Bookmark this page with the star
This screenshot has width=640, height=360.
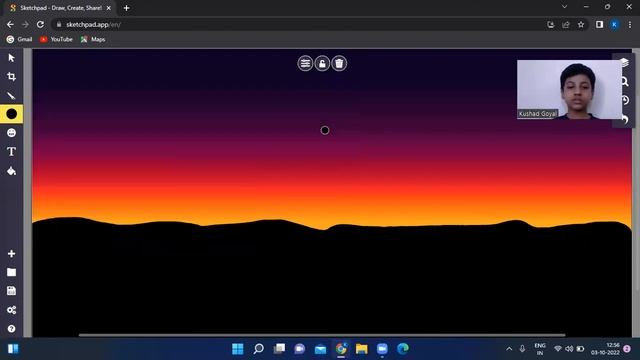click(x=581, y=24)
